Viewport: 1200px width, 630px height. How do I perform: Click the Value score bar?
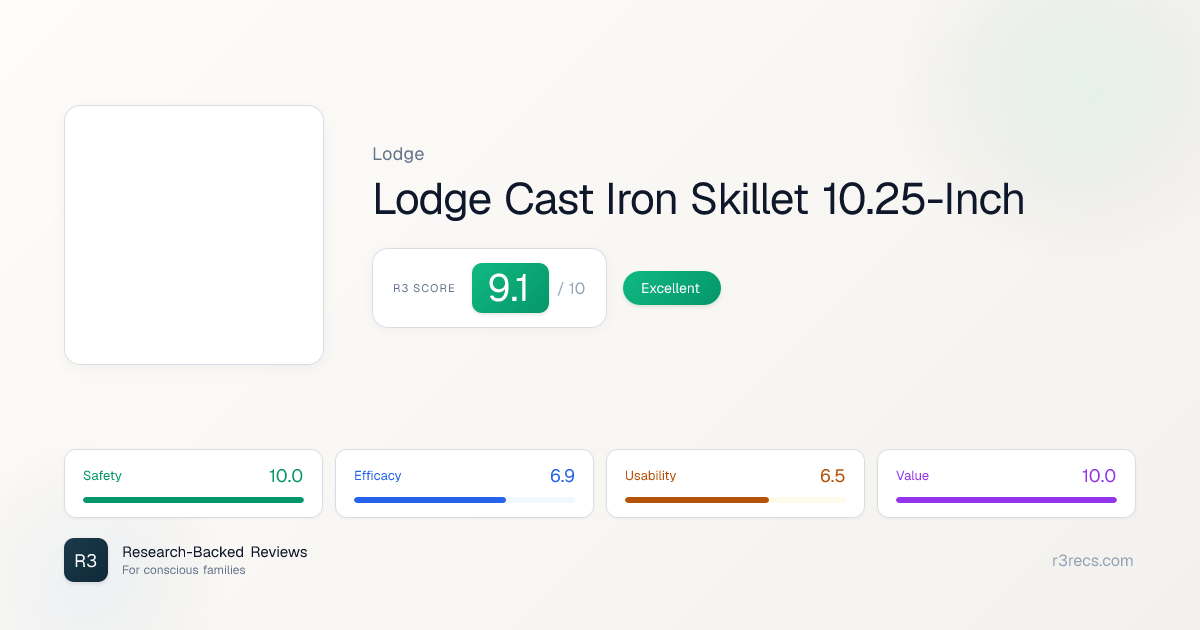[1006, 499]
